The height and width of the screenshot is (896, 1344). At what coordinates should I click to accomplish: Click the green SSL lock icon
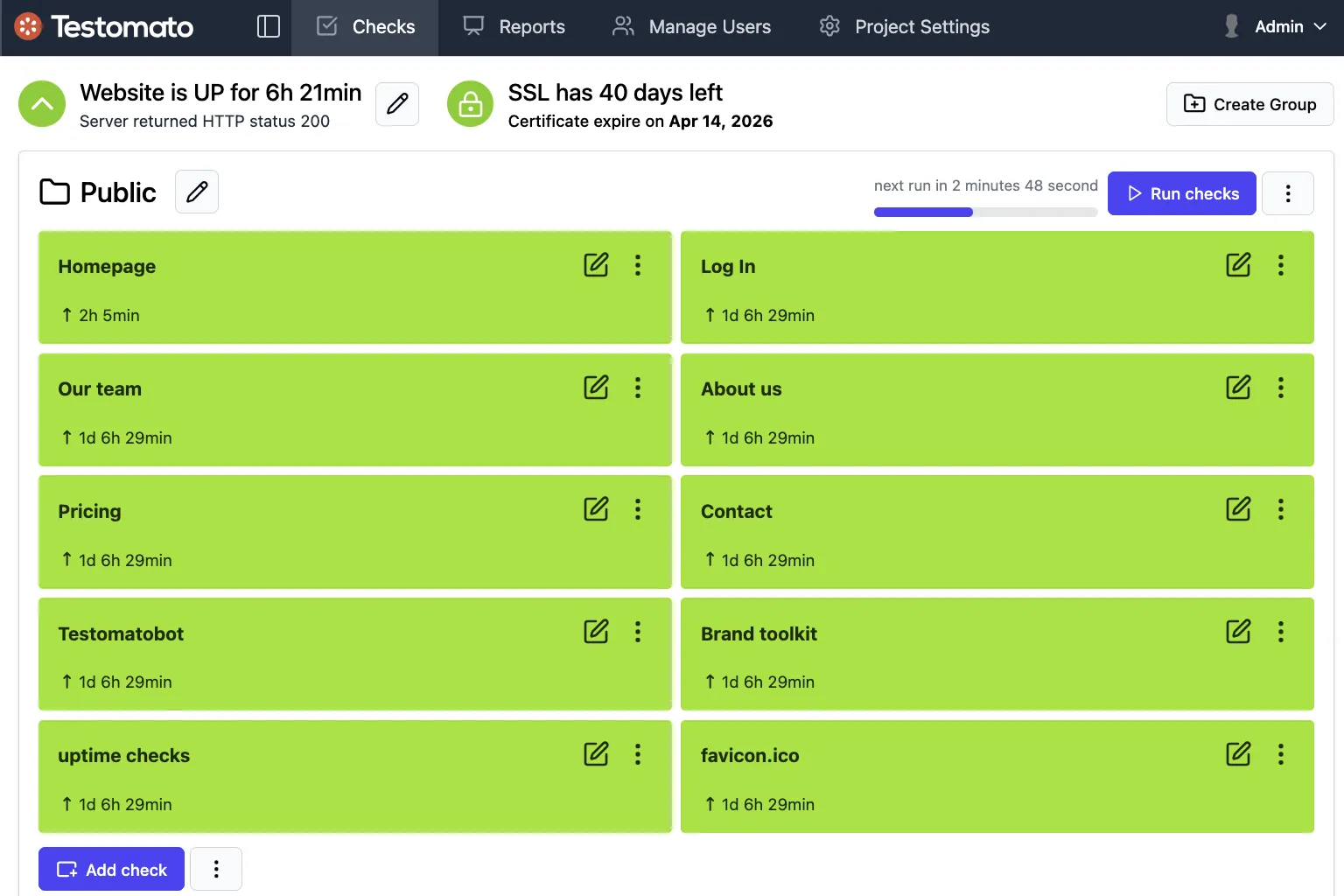point(471,104)
